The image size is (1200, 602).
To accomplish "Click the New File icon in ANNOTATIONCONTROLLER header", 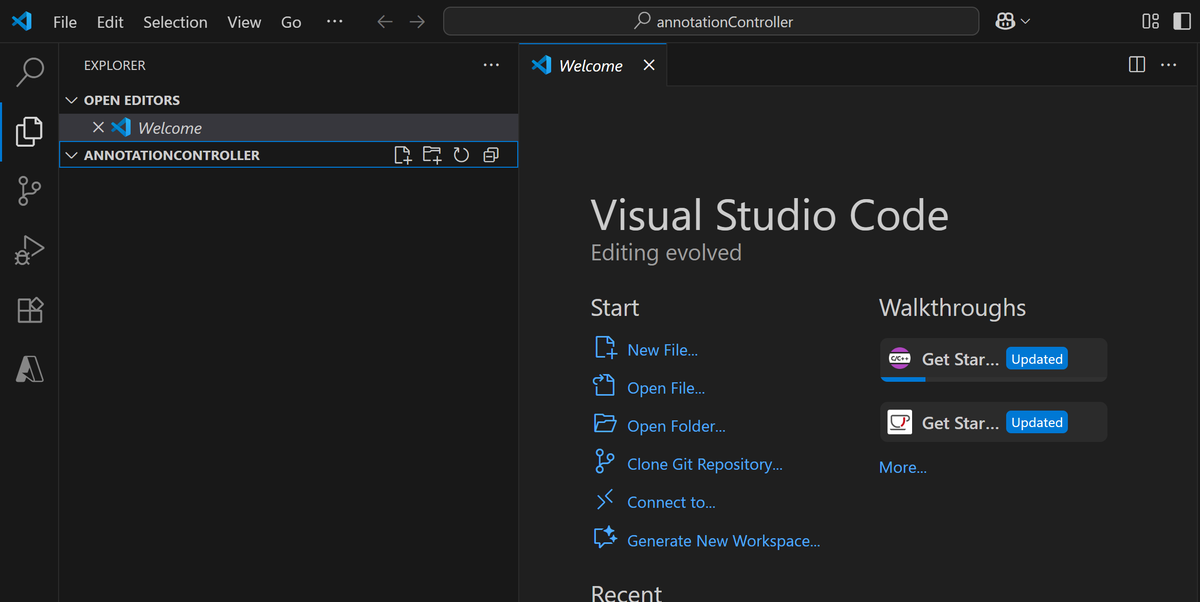I will coord(402,155).
